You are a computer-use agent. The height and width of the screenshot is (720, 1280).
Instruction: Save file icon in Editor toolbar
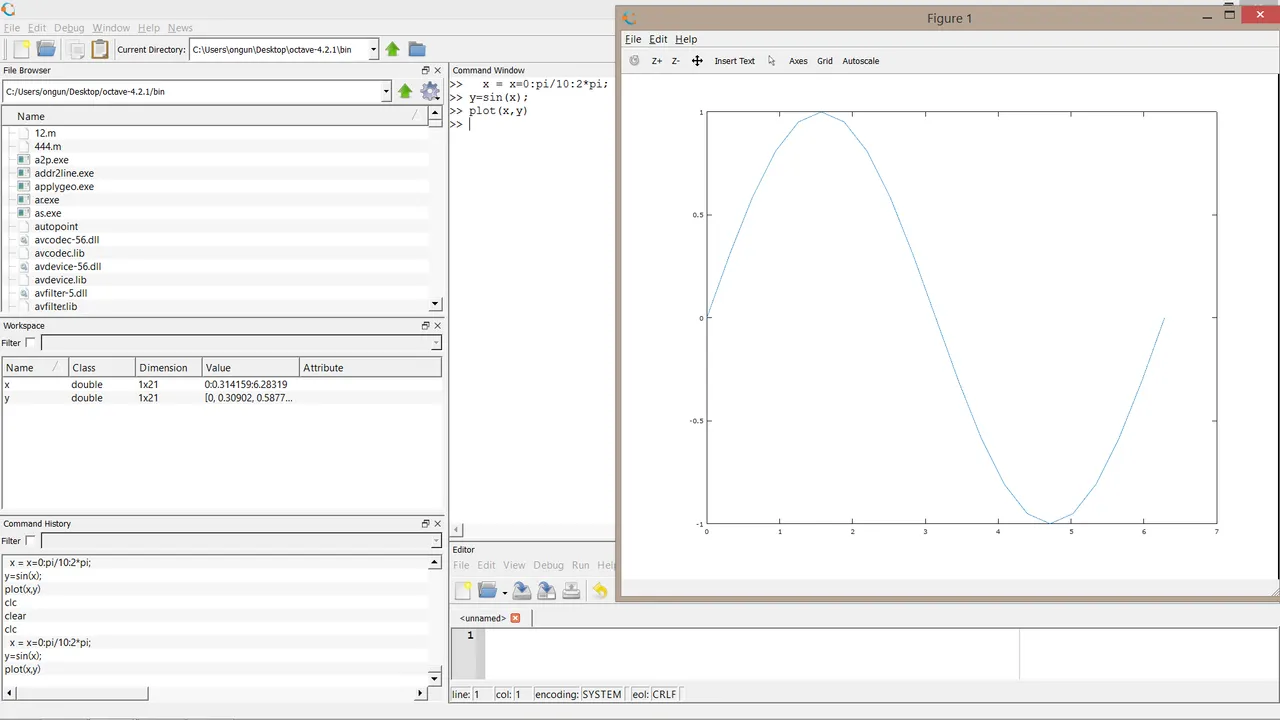522,591
